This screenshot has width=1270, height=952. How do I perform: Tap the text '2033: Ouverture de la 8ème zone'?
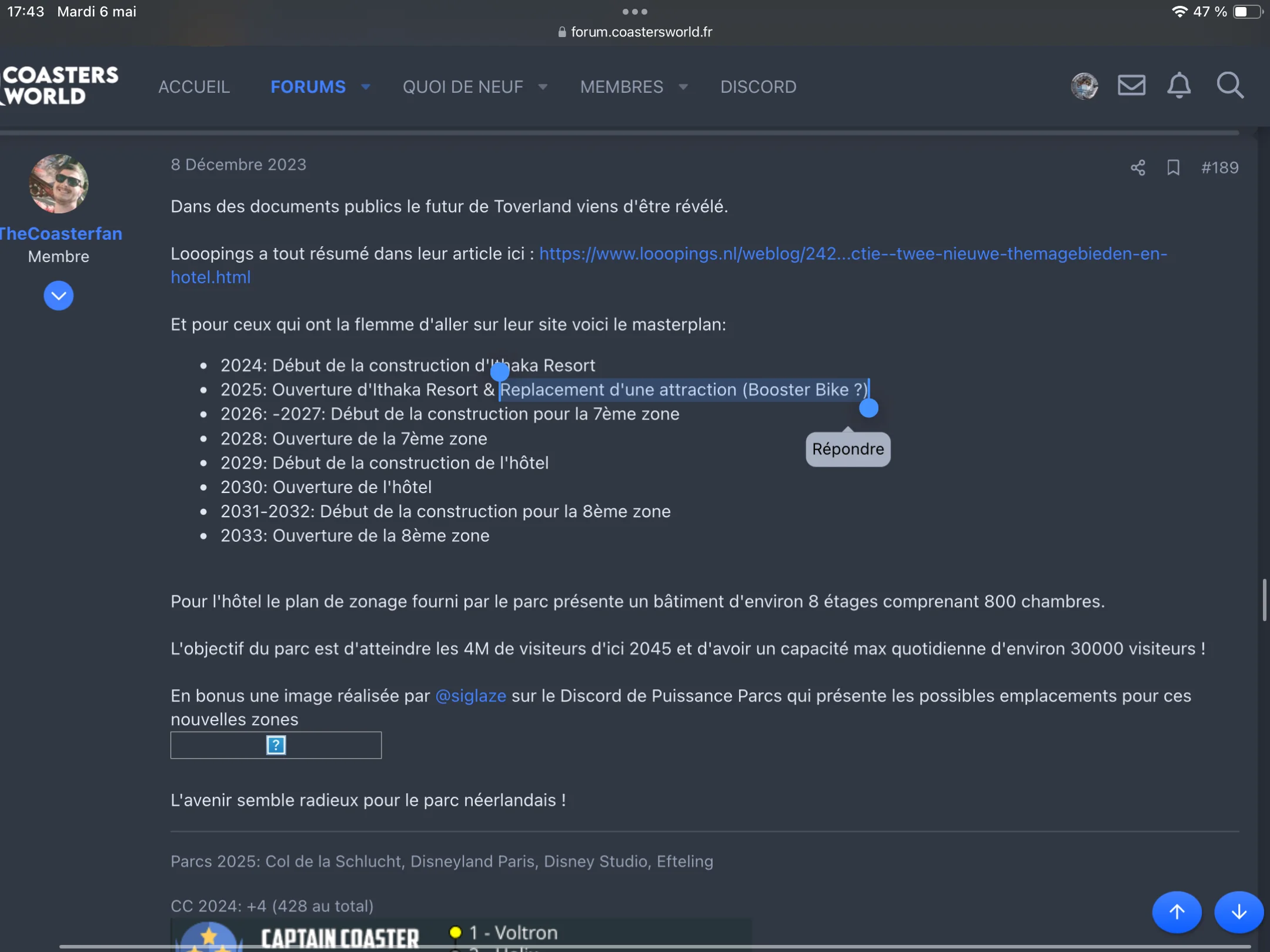(x=355, y=536)
